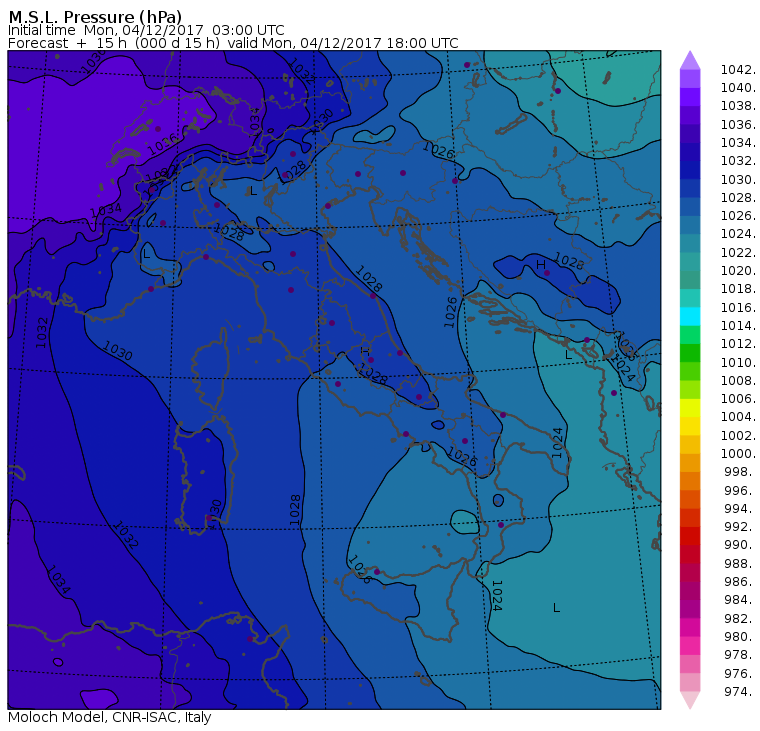Viewport: 760px width, 731px height.
Task: Click the 'Moloch Model, CNR-ISAC, Italy' credit text
Action: click(x=110, y=717)
